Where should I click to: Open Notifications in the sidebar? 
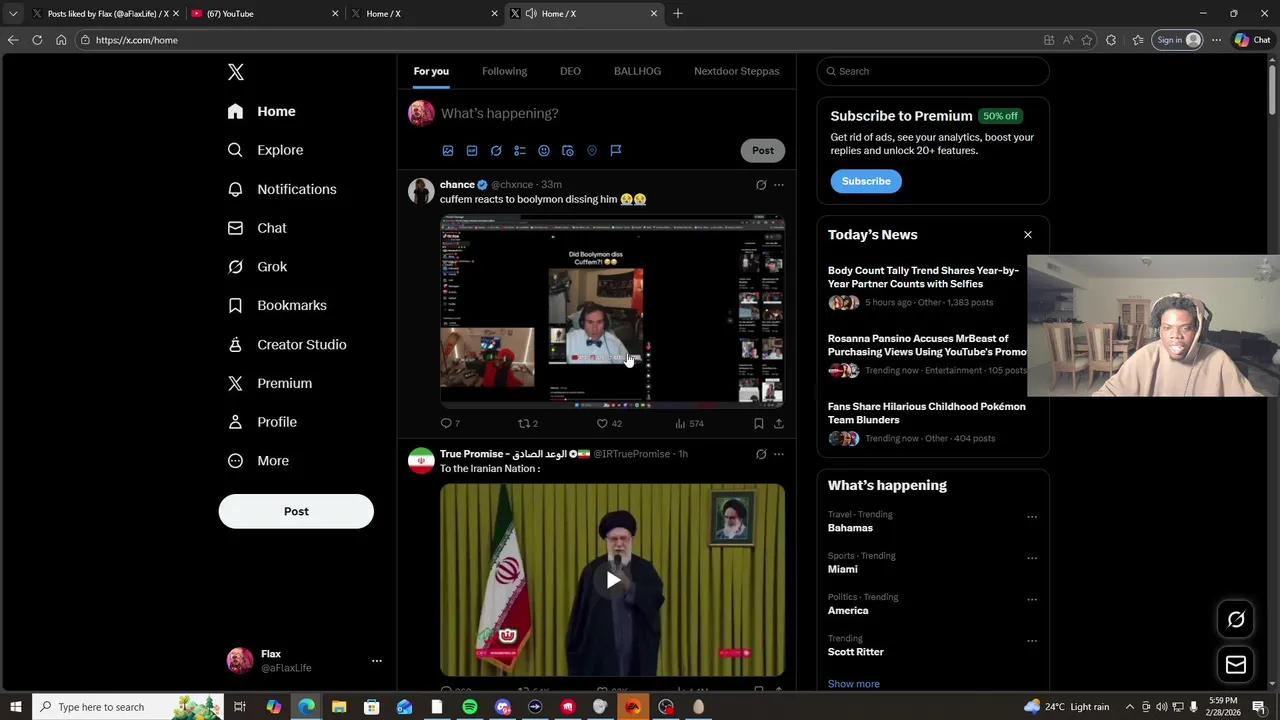[282, 189]
